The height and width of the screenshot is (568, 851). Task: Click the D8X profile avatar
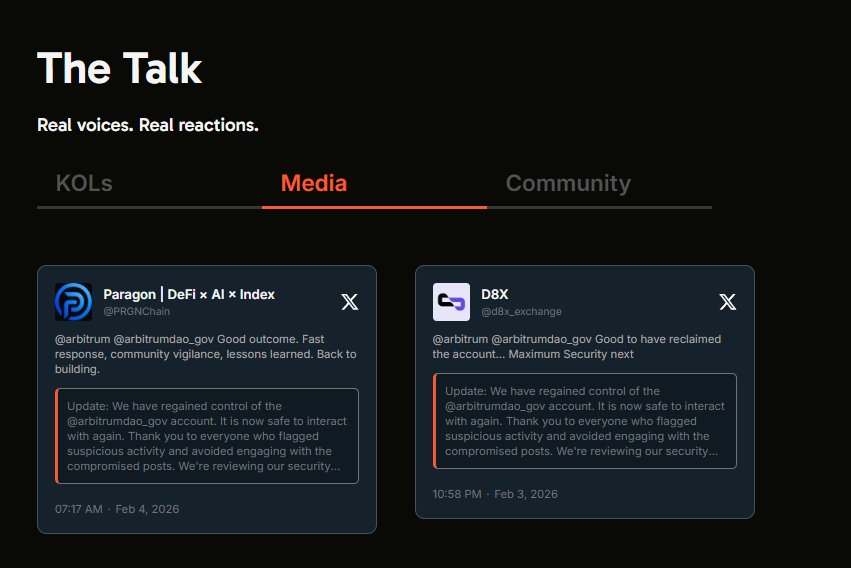(451, 302)
